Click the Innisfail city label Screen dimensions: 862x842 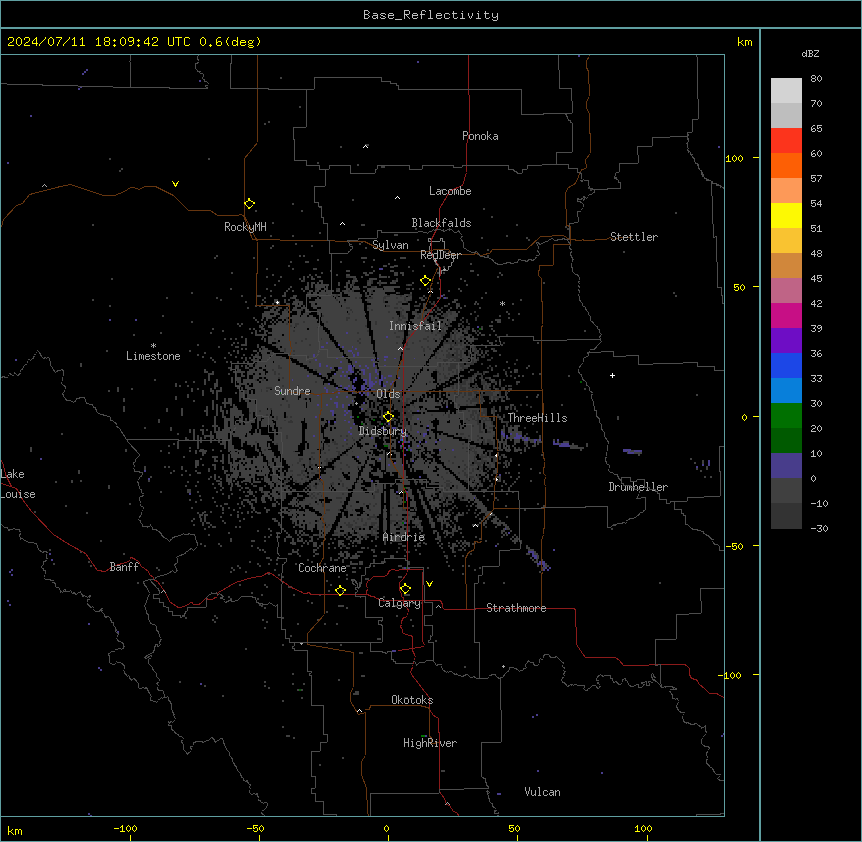416,326
